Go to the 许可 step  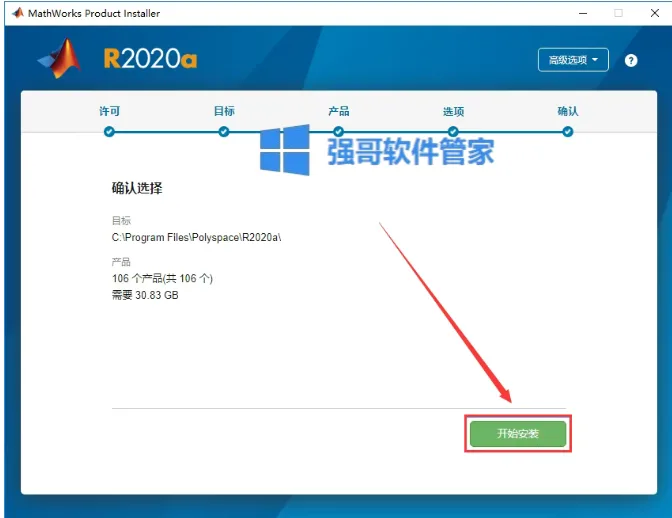click(109, 111)
